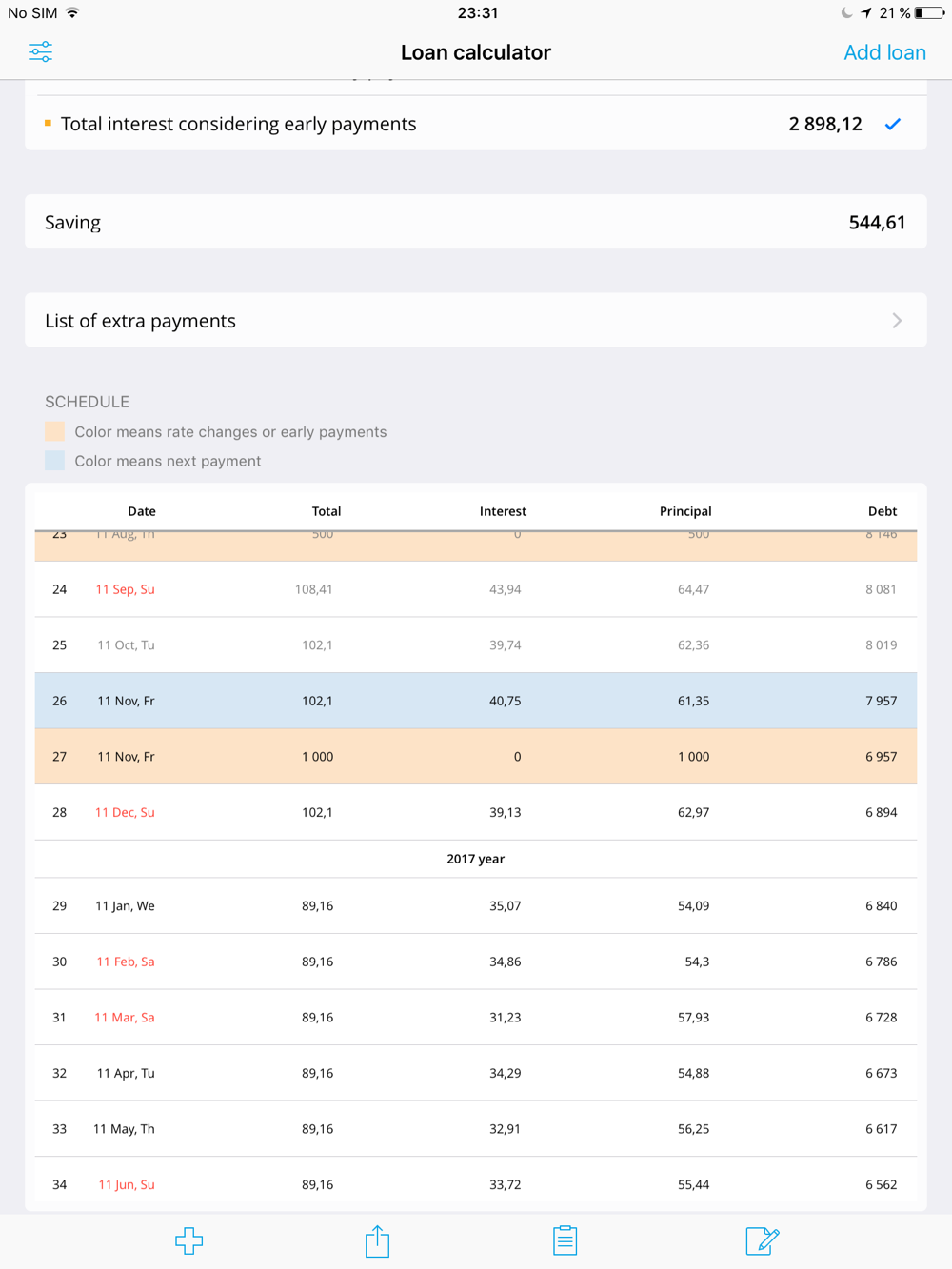Open the settings sliders icon
952x1269 pixels.
click(40, 52)
